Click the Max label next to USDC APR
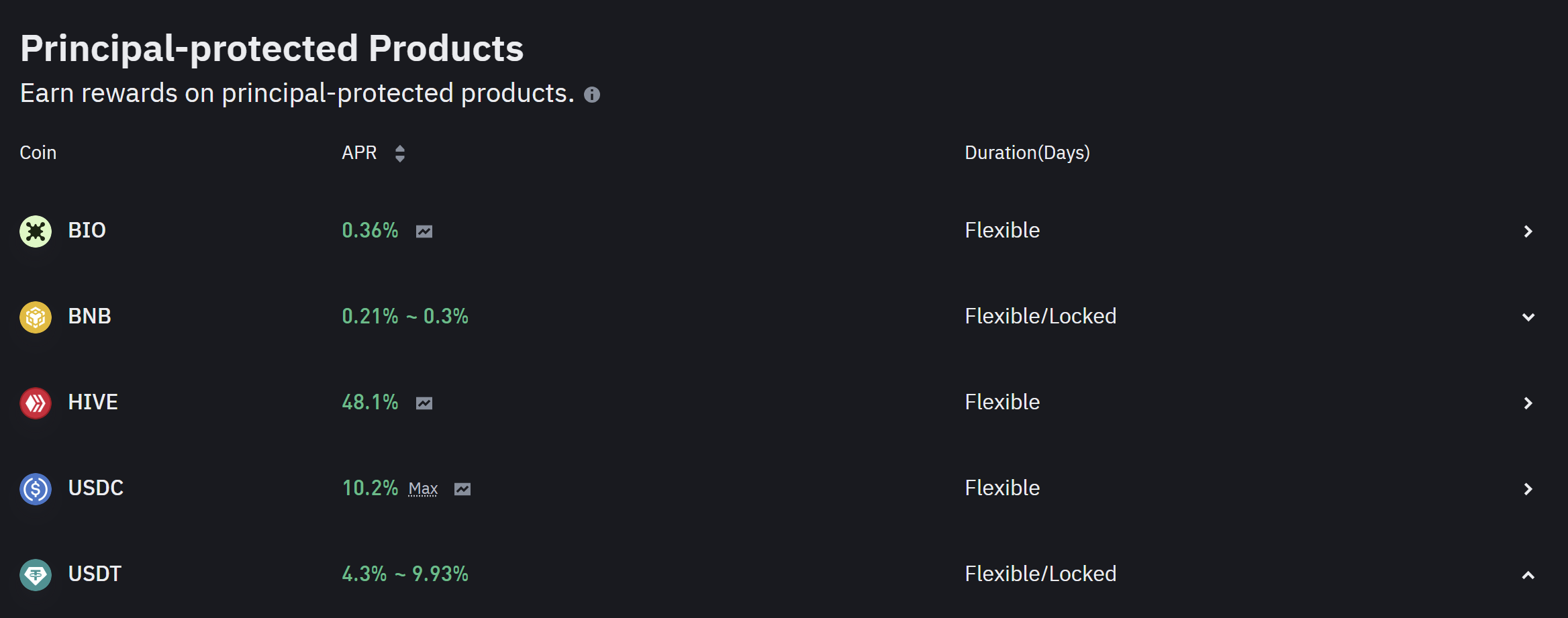 (423, 489)
